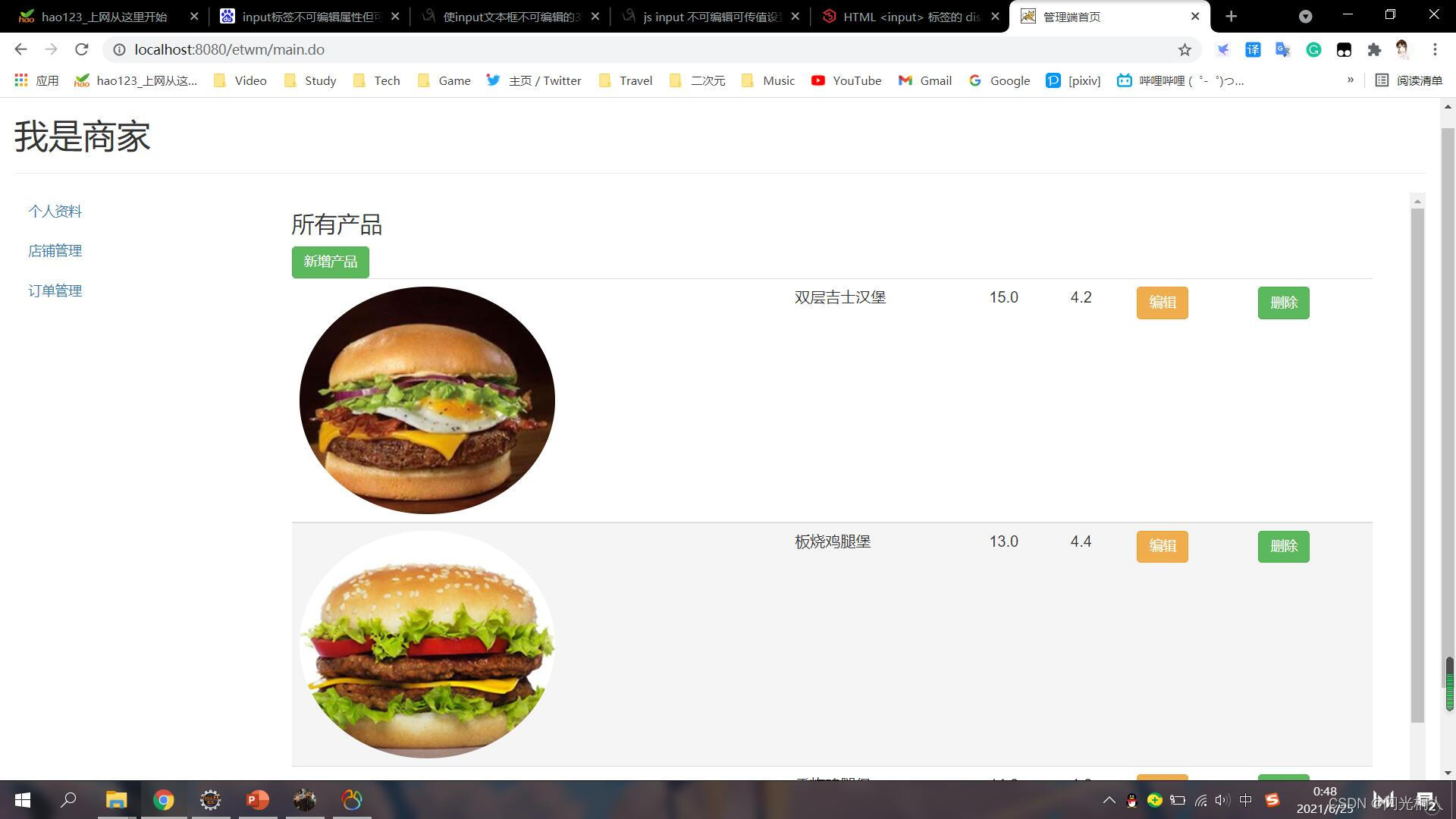Switch to HTML input 标签 tab

(910, 16)
